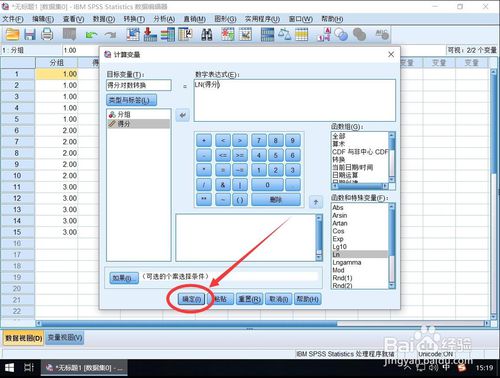Click the Weight cases scale icon
This screenshot has width=500, height=378.
(284, 34)
